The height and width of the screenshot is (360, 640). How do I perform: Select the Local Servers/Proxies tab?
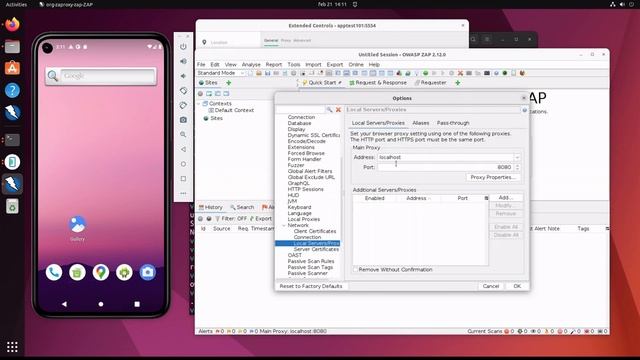(378, 123)
